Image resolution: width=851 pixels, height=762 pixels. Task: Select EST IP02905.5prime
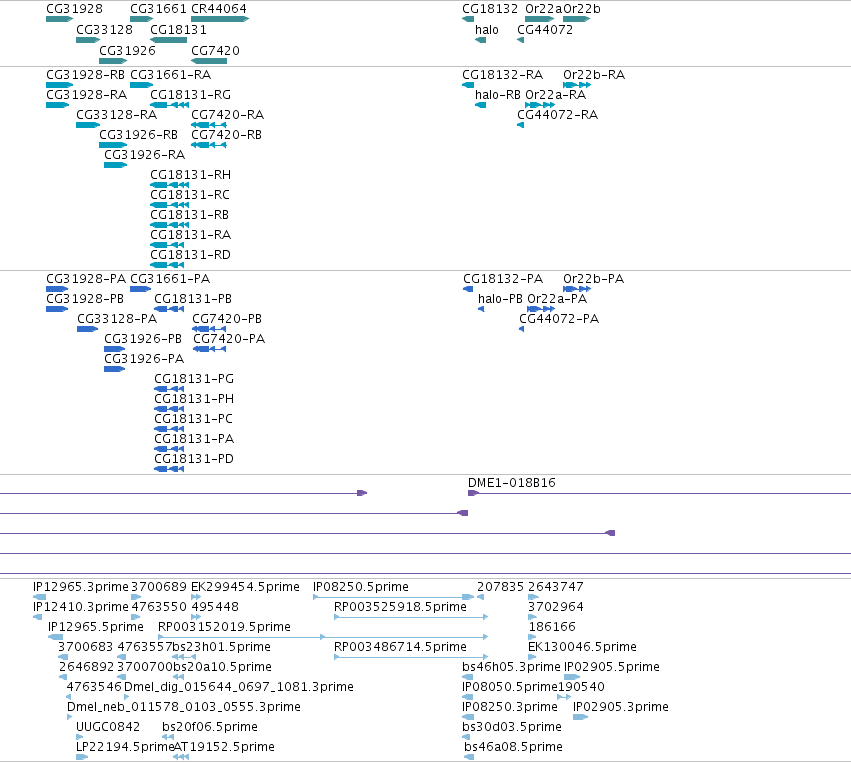572,677
